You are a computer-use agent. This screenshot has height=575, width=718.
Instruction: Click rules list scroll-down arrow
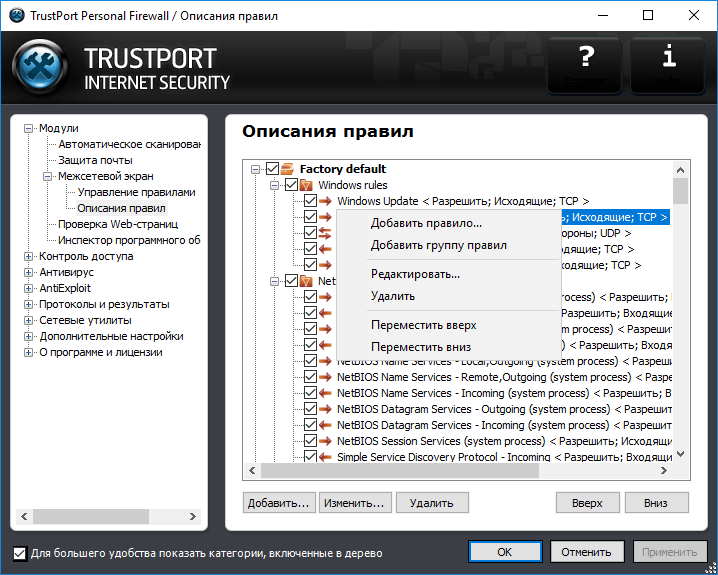pos(680,454)
